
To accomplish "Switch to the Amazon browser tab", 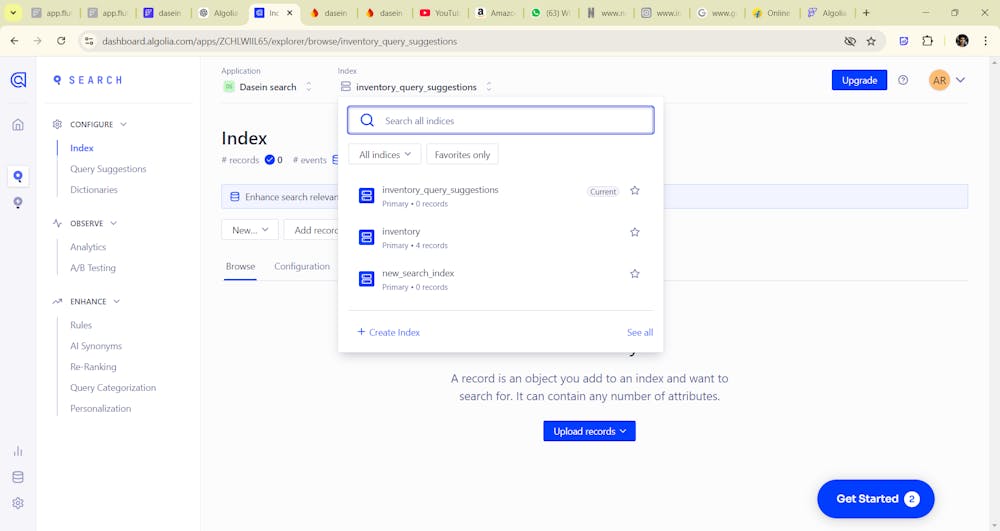I will [x=496, y=13].
